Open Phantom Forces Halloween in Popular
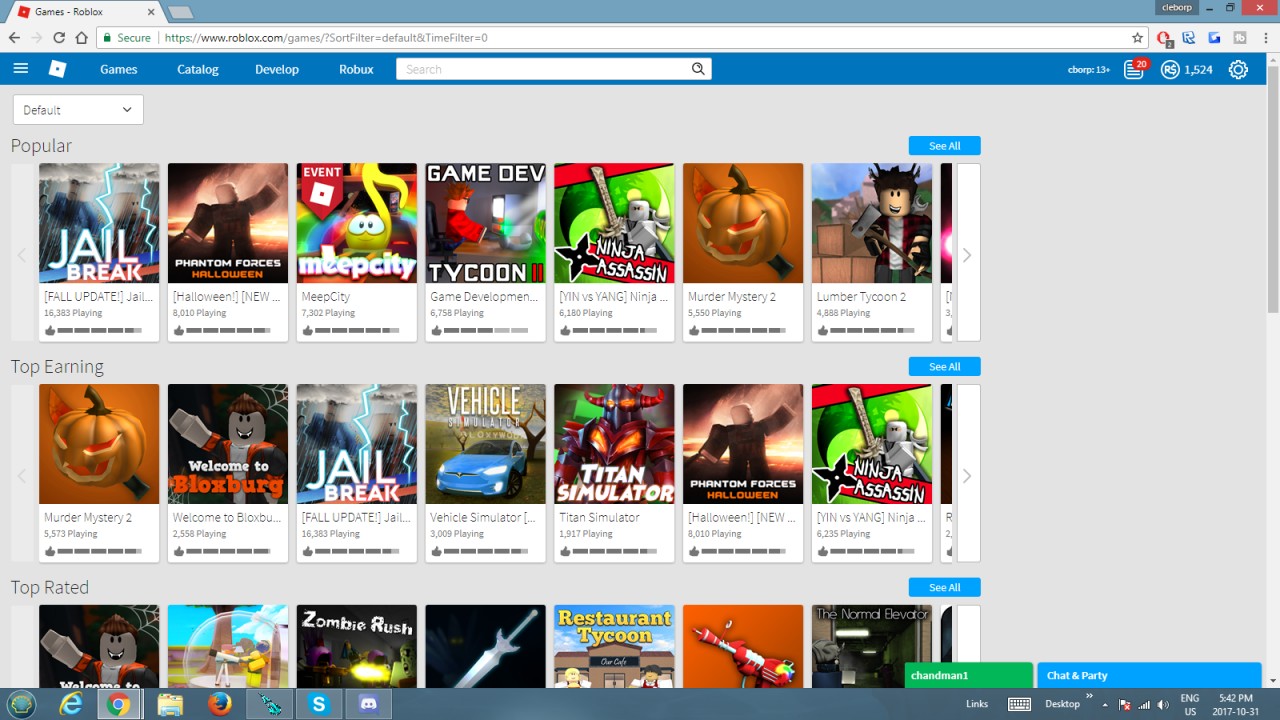The image size is (1280, 720). [x=228, y=223]
